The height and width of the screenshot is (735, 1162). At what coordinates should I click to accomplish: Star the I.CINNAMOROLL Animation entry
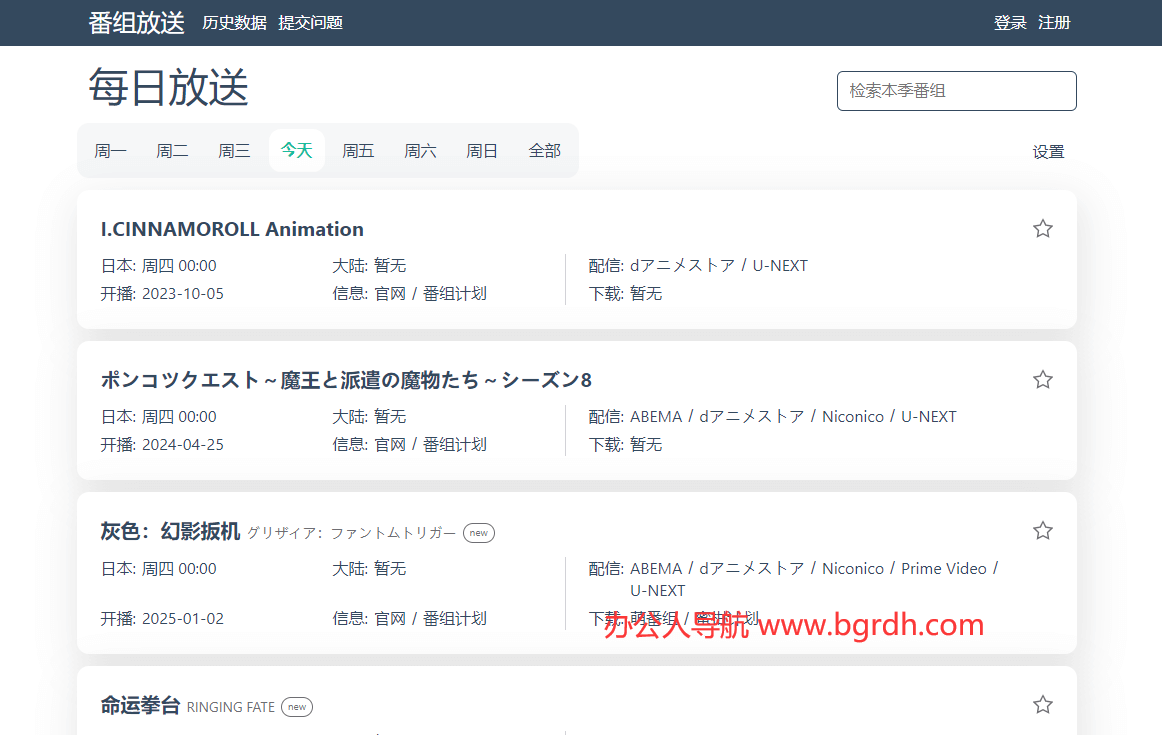1042,229
